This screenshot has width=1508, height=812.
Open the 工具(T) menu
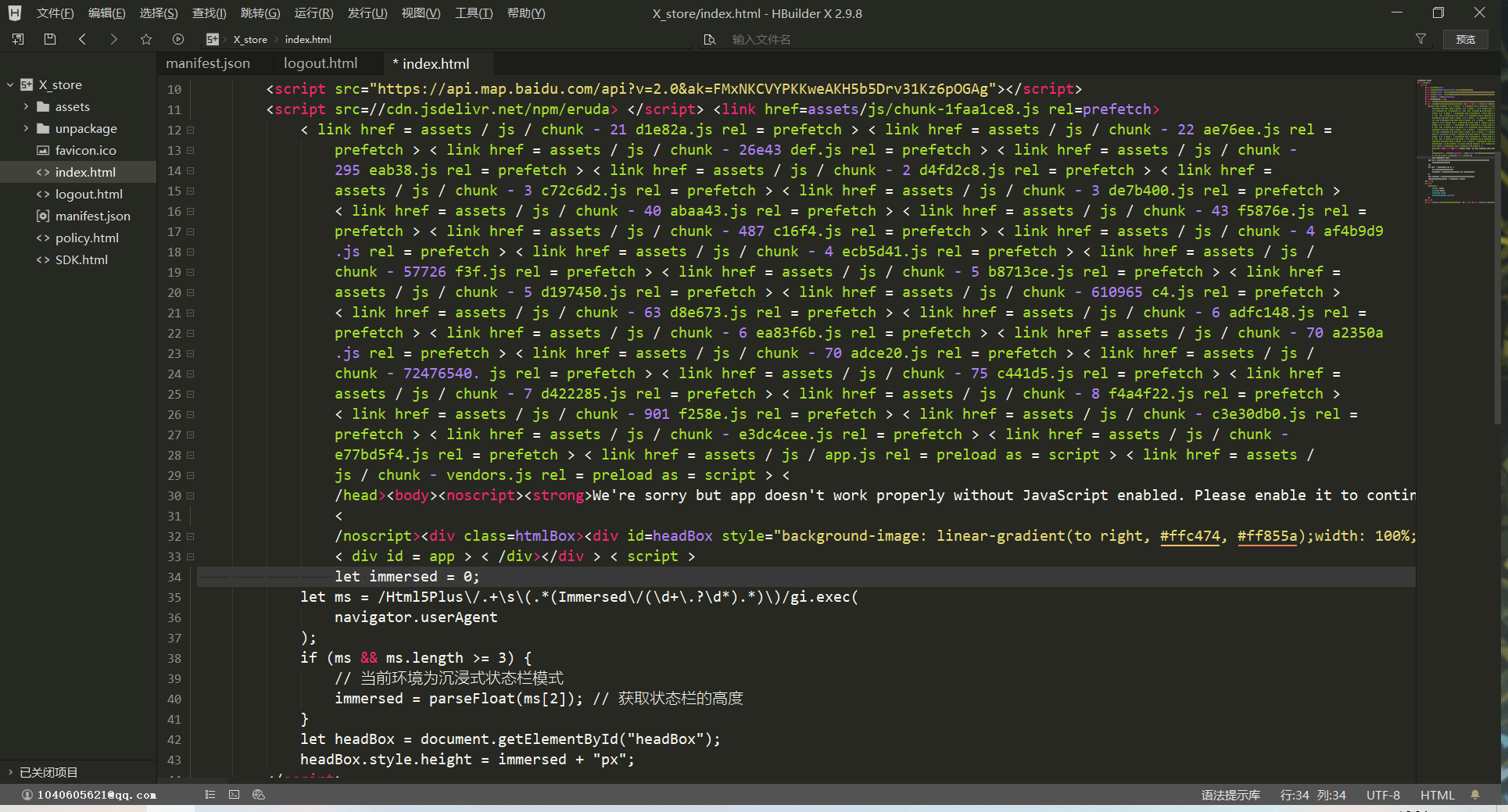point(474,13)
